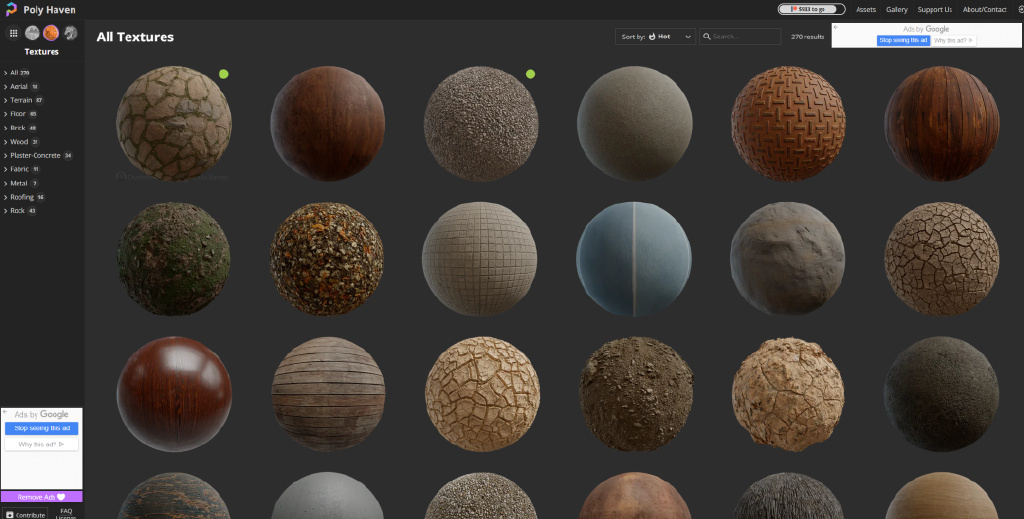Screen dimensions: 1024x519
Task: Go to About/Contact page
Action: tap(984, 10)
